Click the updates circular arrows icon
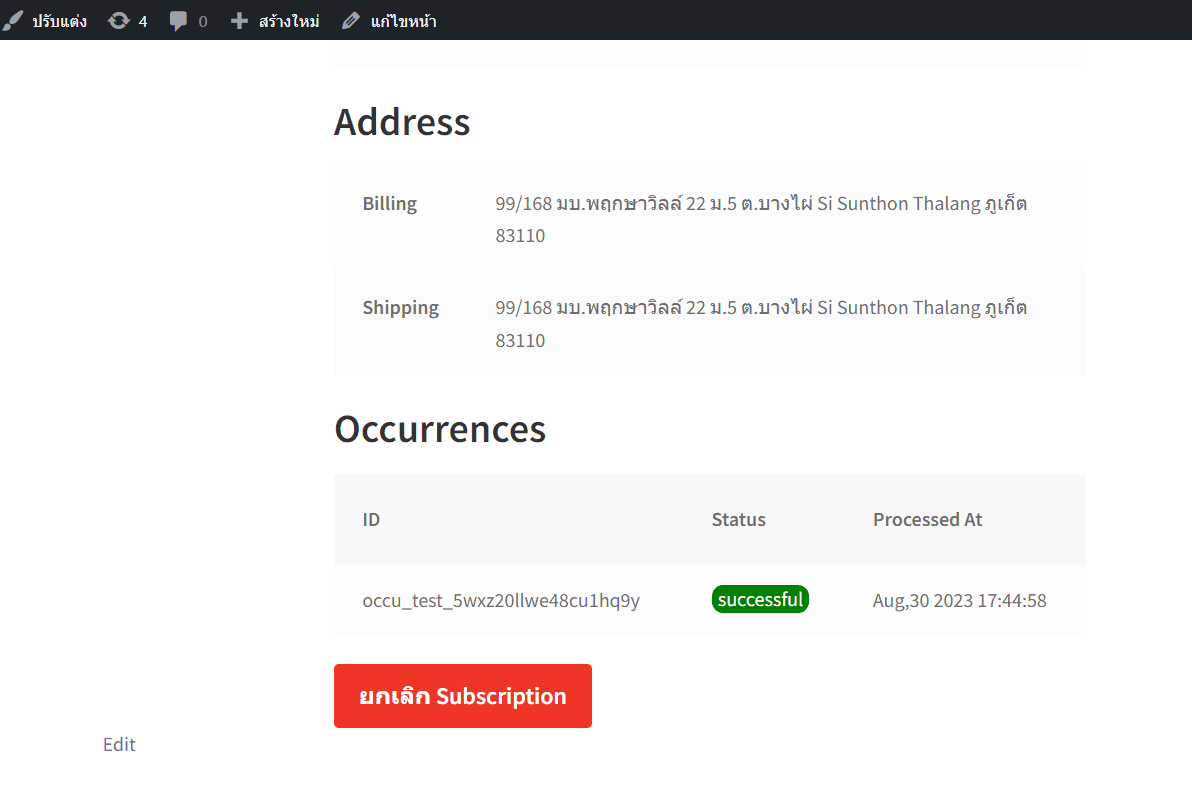Image resolution: width=1192 pixels, height=810 pixels. point(119,20)
